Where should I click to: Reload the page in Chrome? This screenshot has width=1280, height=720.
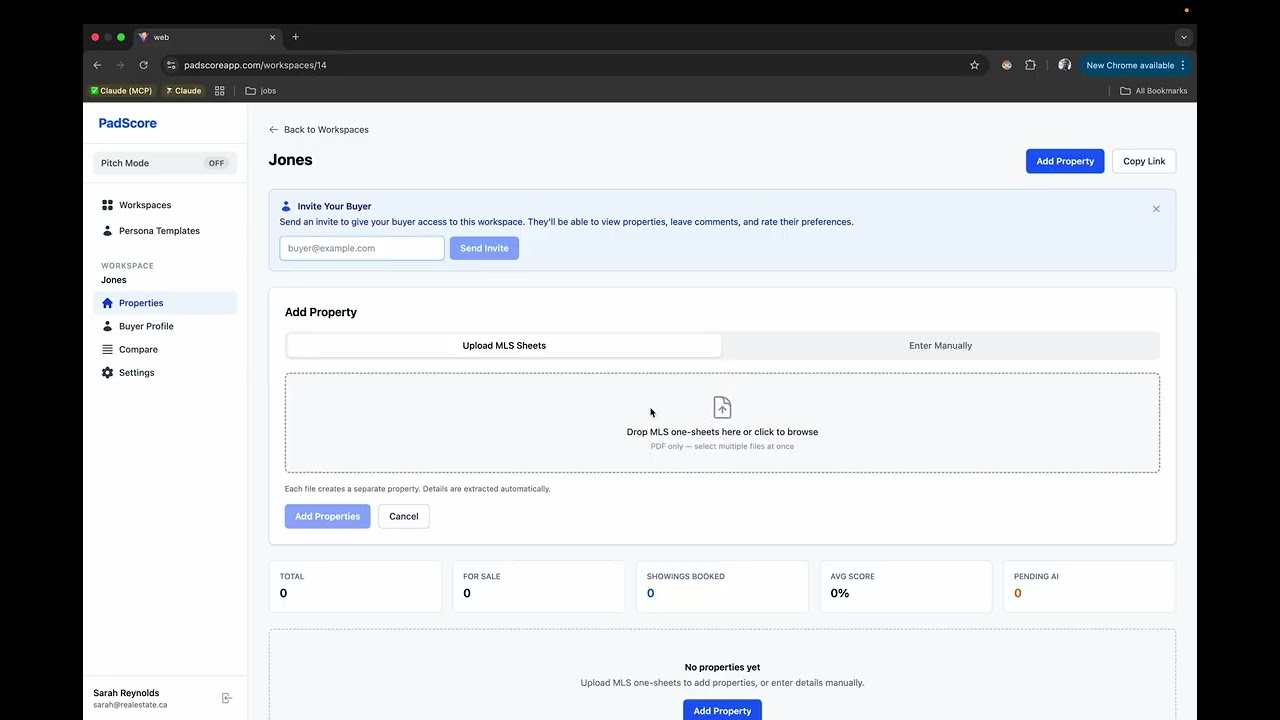[143, 65]
